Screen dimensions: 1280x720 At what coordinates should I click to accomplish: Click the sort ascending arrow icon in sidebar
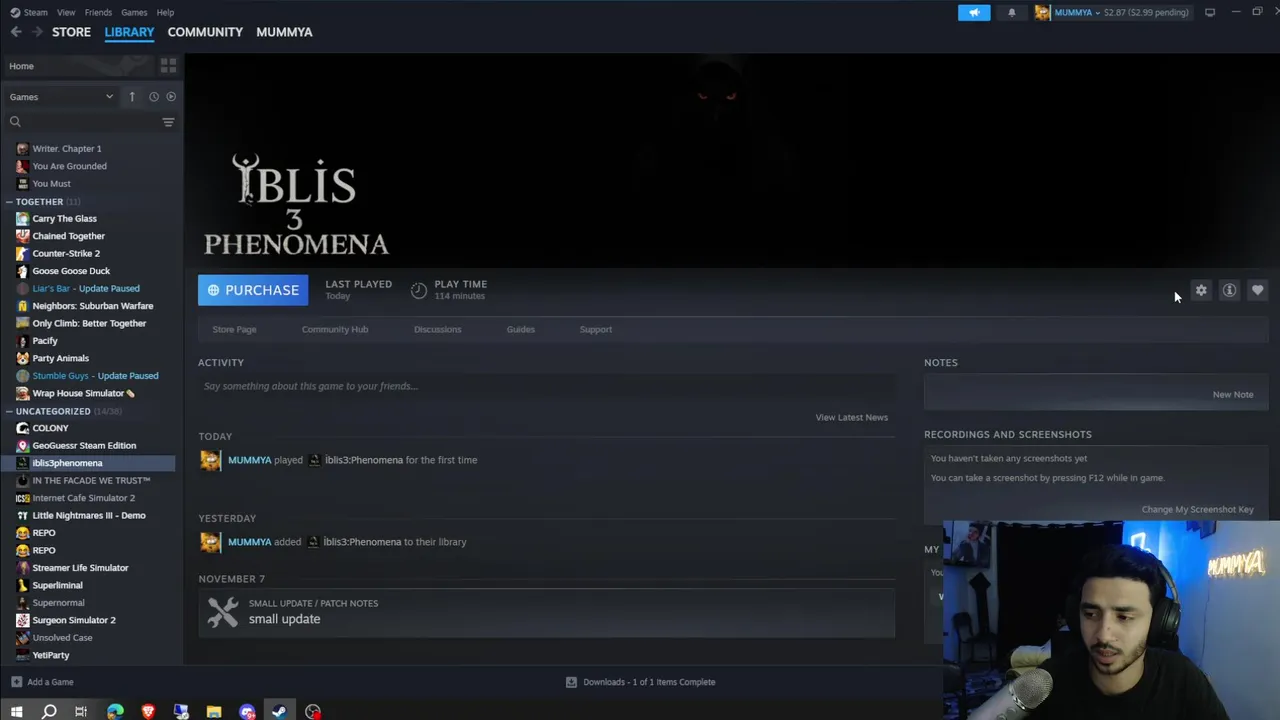point(132,97)
